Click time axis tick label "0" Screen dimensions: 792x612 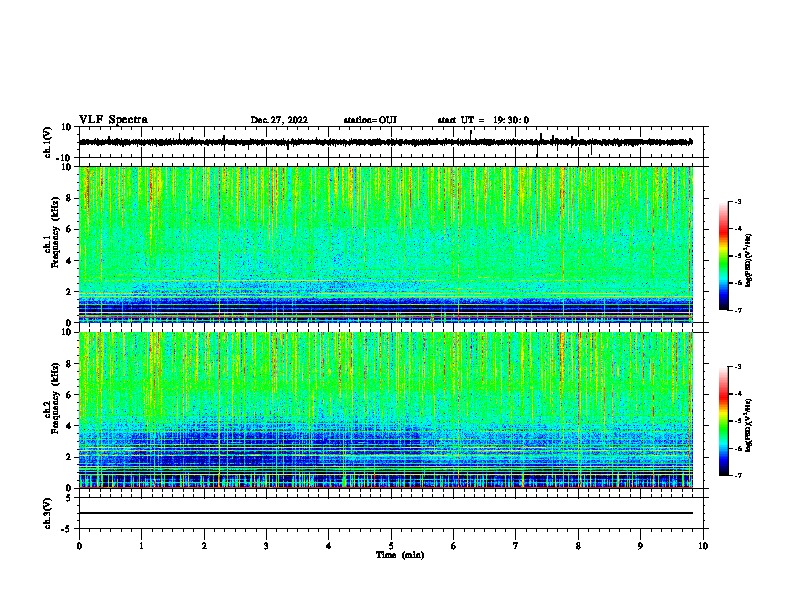(79, 546)
